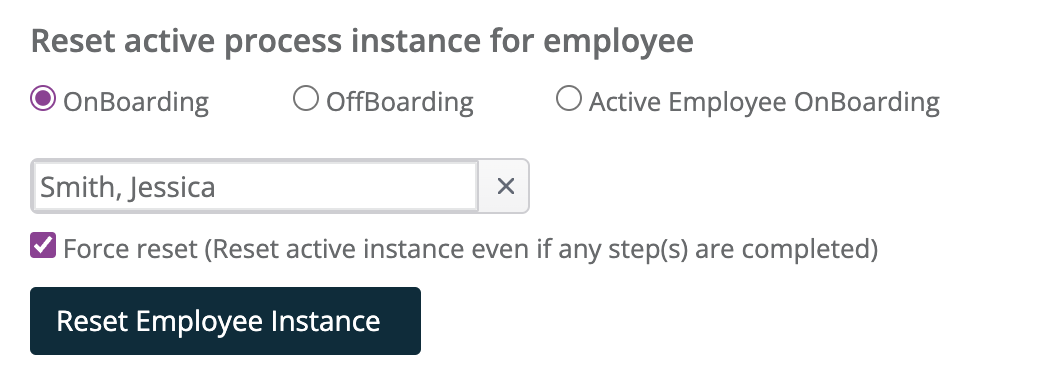Image resolution: width=1040 pixels, height=378 pixels.
Task: Click the empty circle beside Active Employee OnBoarding
Action: pyautogui.click(x=568, y=99)
